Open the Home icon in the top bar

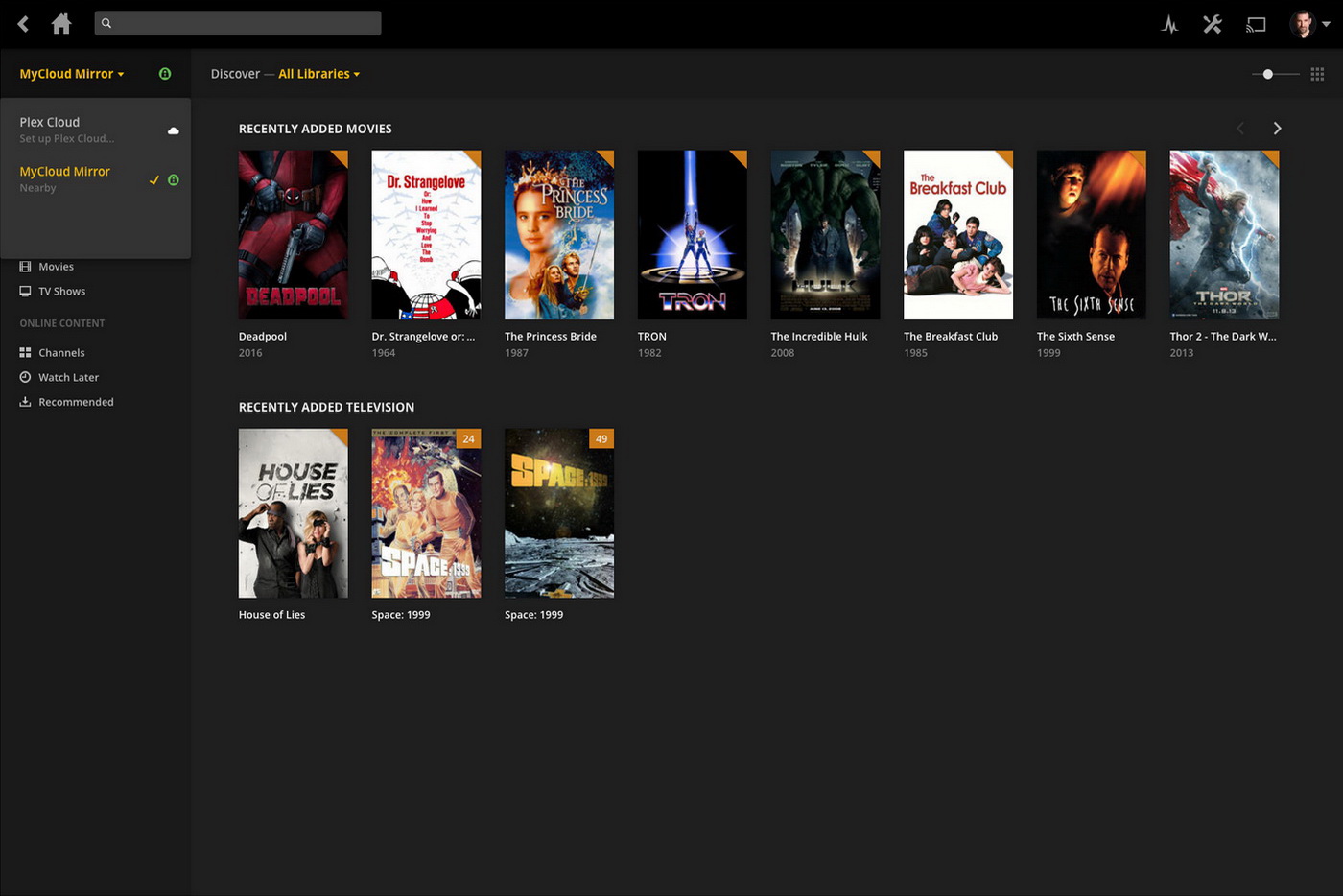coord(61,23)
